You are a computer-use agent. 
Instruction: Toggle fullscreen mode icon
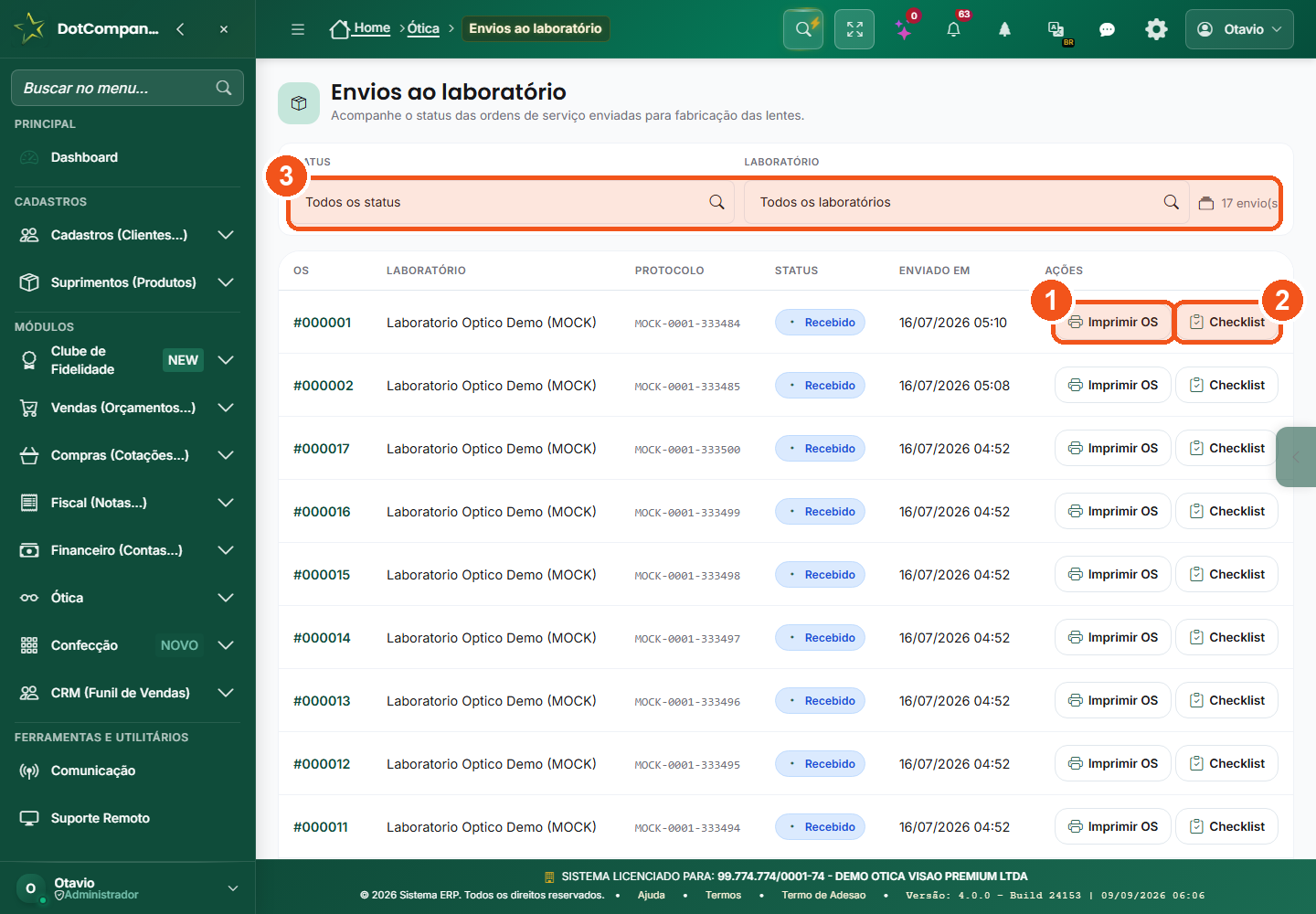(854, 29)
